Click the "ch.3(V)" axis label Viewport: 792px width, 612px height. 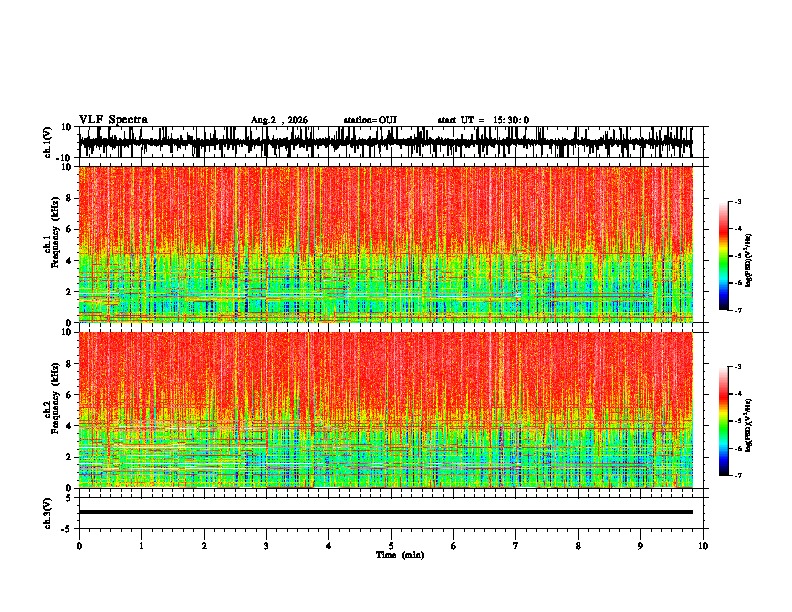click(x=48, y=513)
